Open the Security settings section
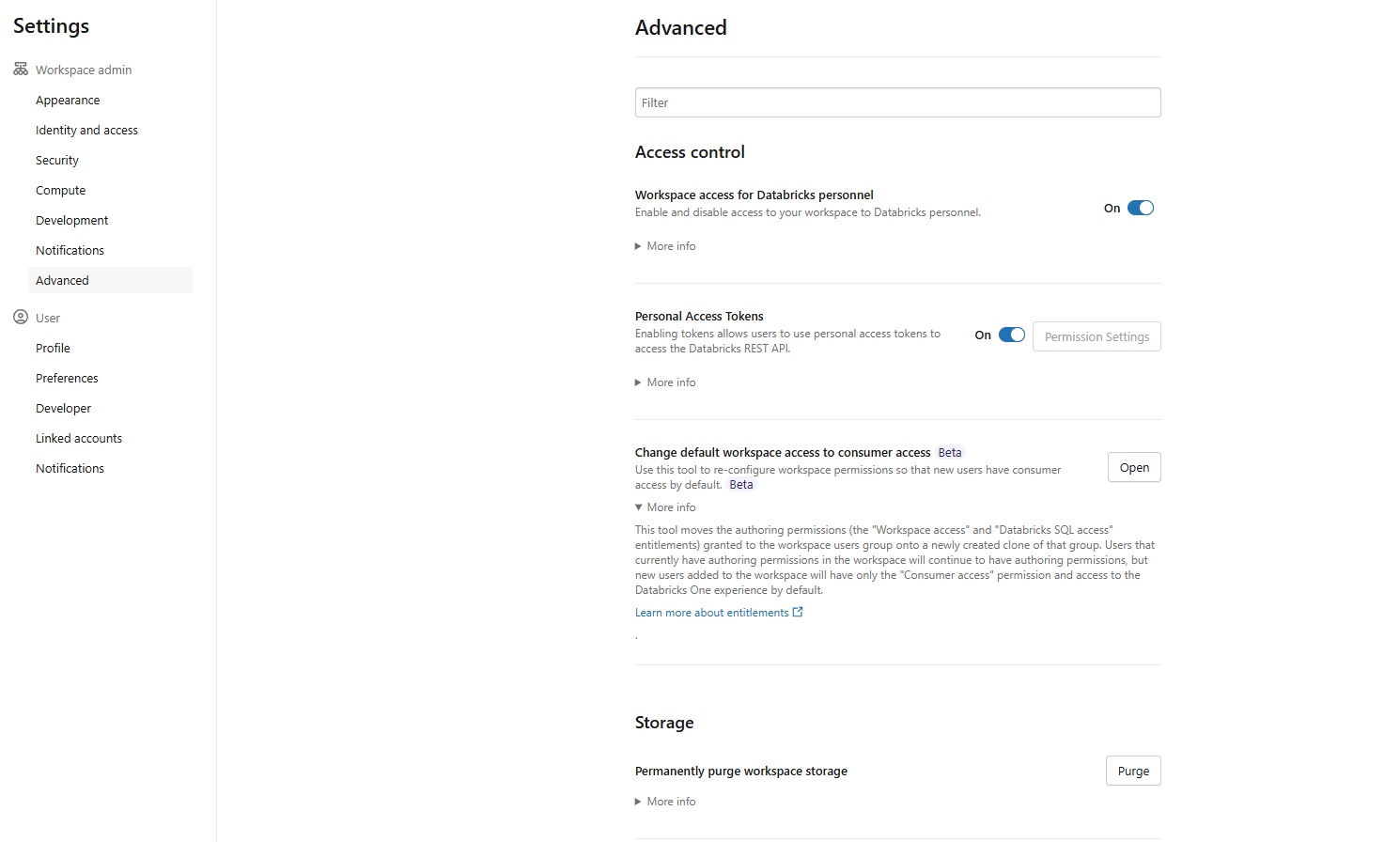Screen dimensions: 1400x842 (56, 160)
